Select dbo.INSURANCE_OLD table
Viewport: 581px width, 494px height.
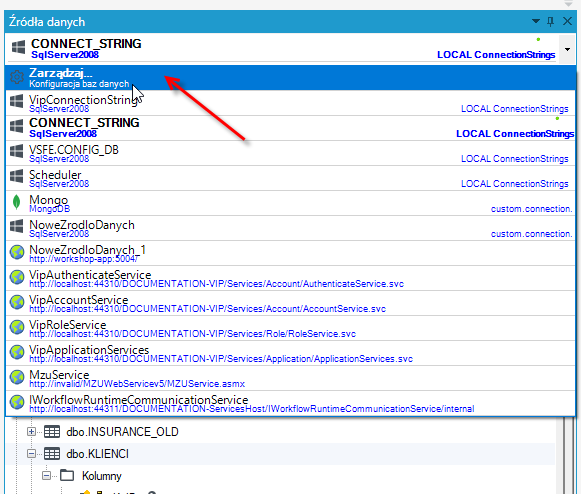pos(122,432)
